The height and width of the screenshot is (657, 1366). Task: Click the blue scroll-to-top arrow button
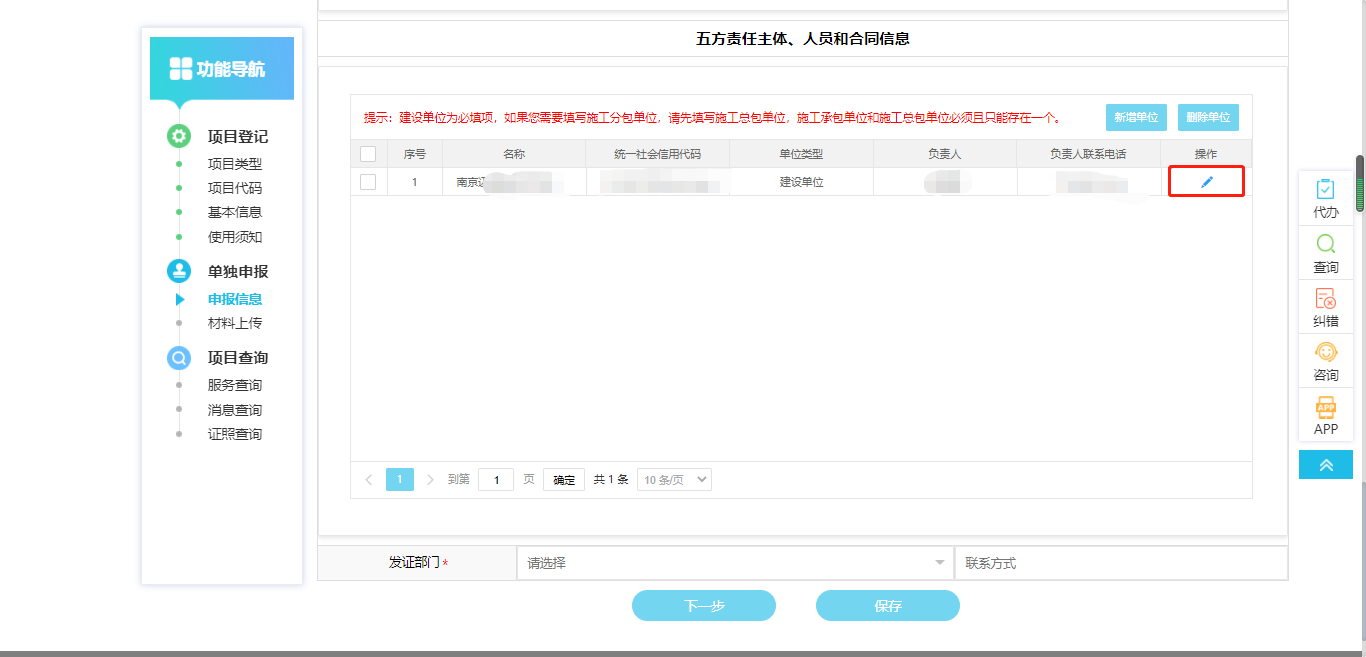[1325, 465]
